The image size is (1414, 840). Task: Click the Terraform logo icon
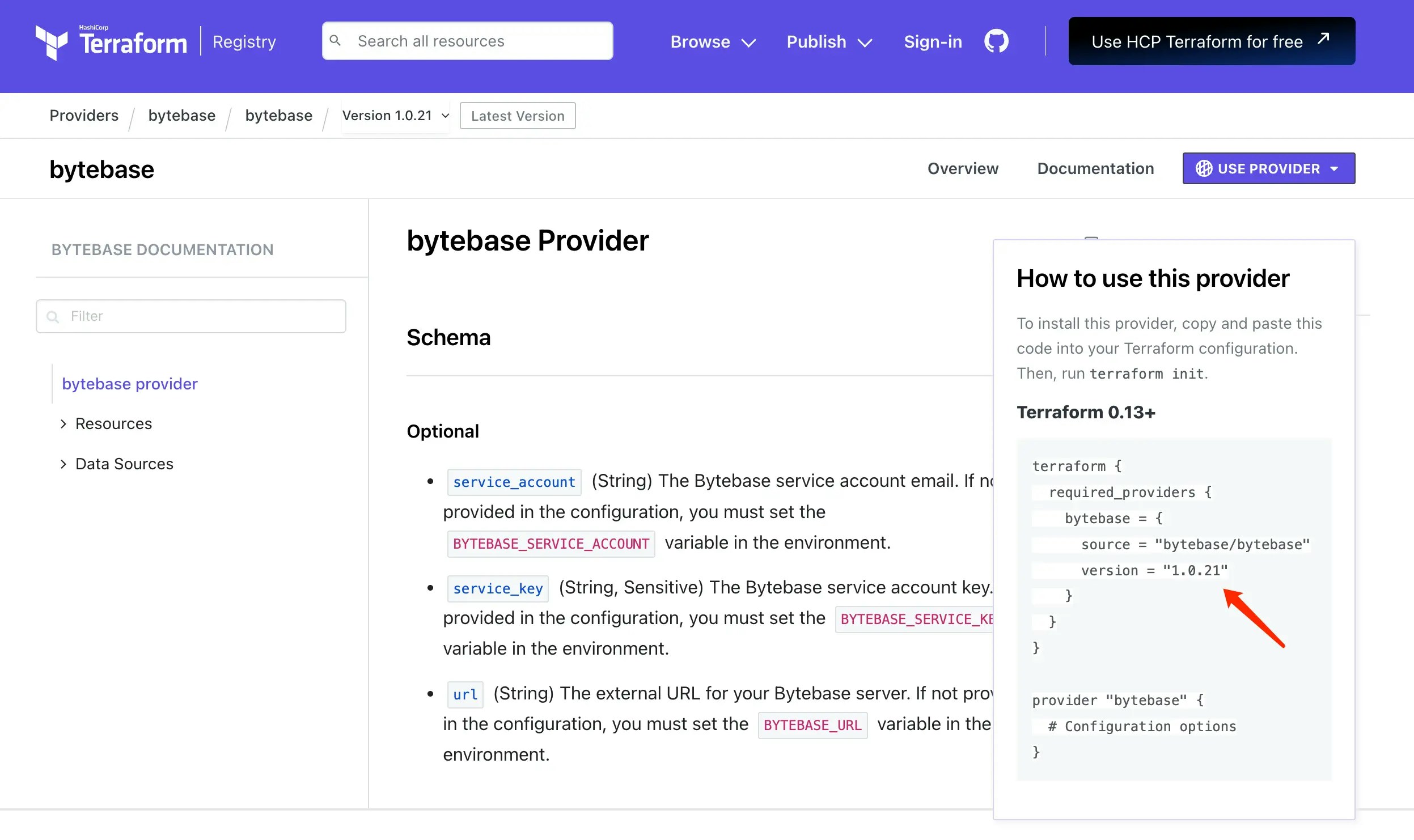[x=51, y=42]
